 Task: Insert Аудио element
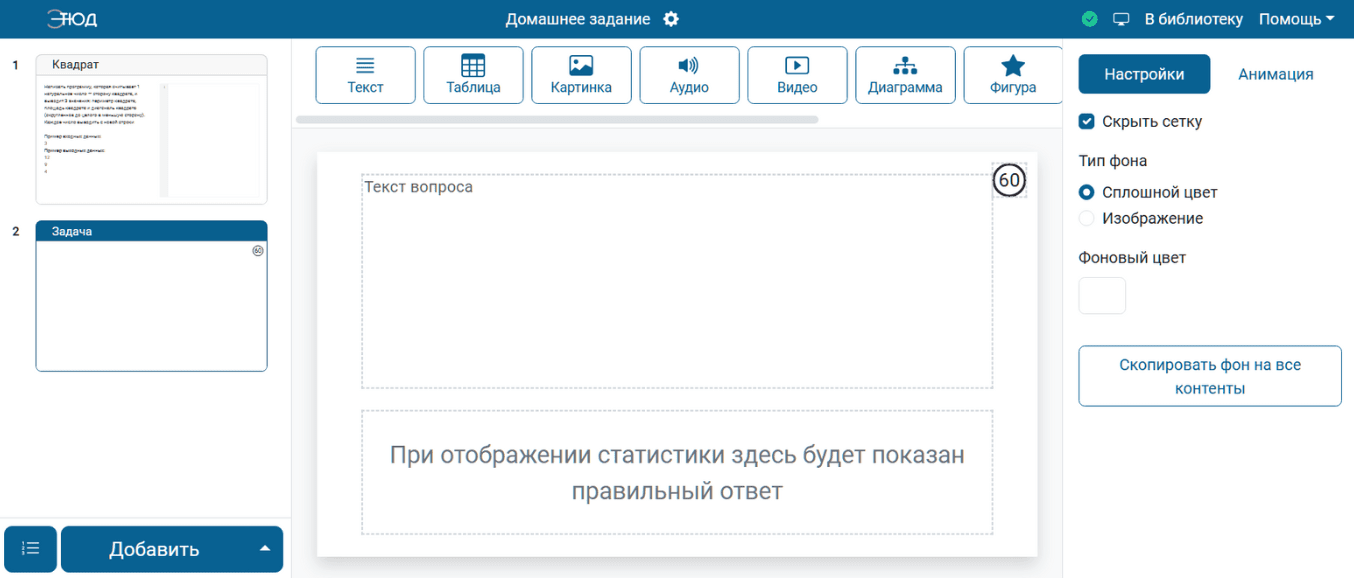coord(689,75)
